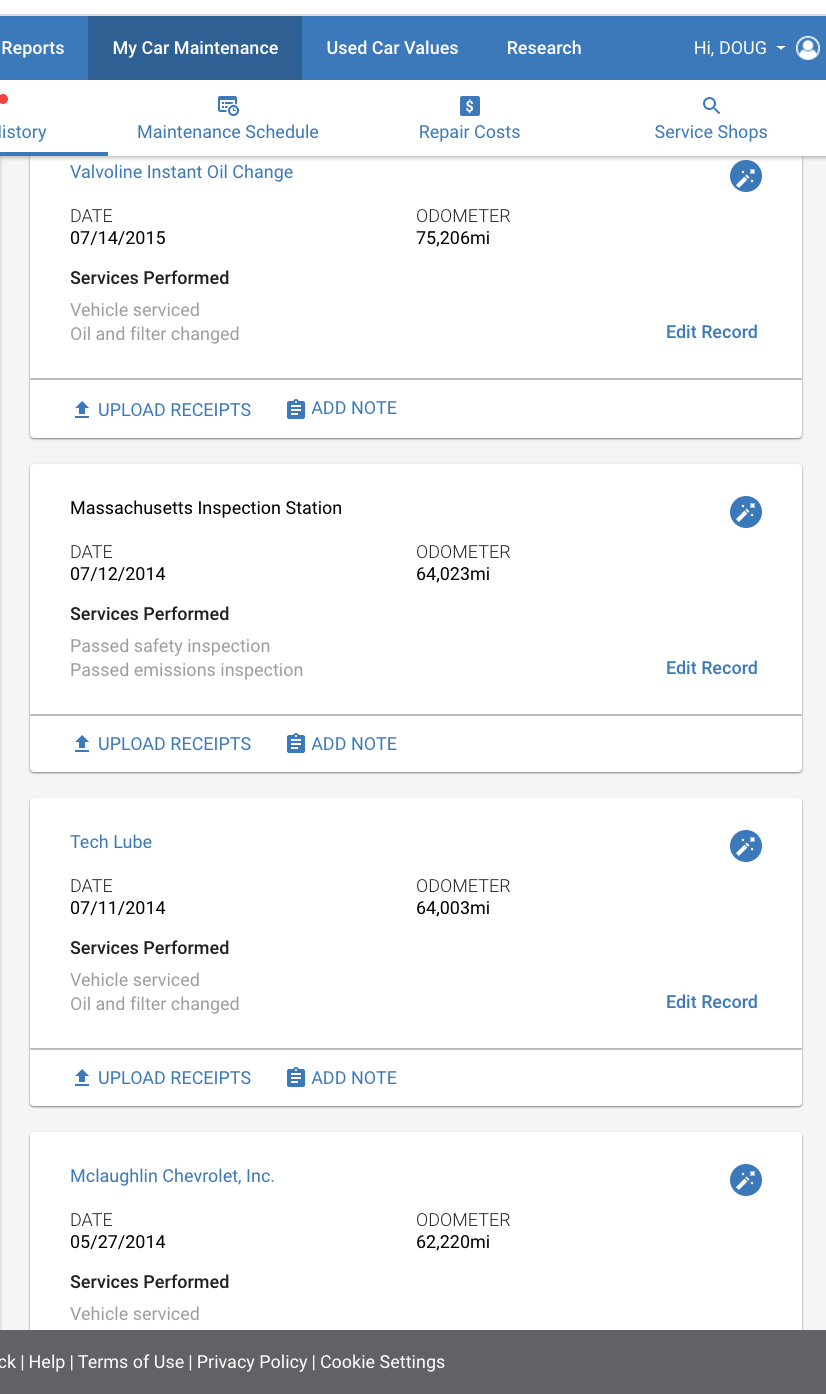Click the Repair Costs dollar icon
Image resolution: width=826 pixels, height=1394 pixels.
click(470, 106)
